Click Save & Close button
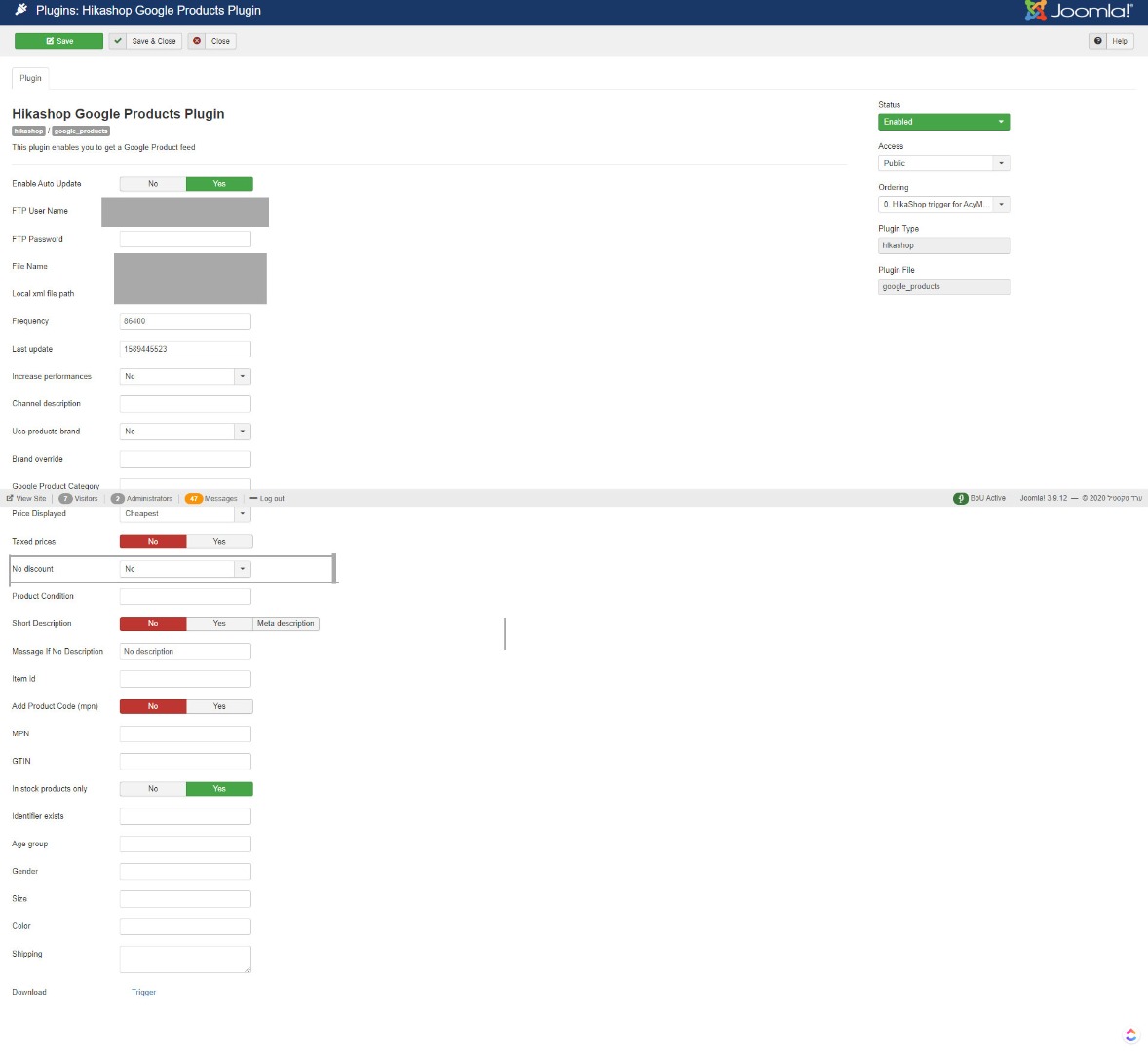The image size is (1148, 1052). (x=145, y=41)
